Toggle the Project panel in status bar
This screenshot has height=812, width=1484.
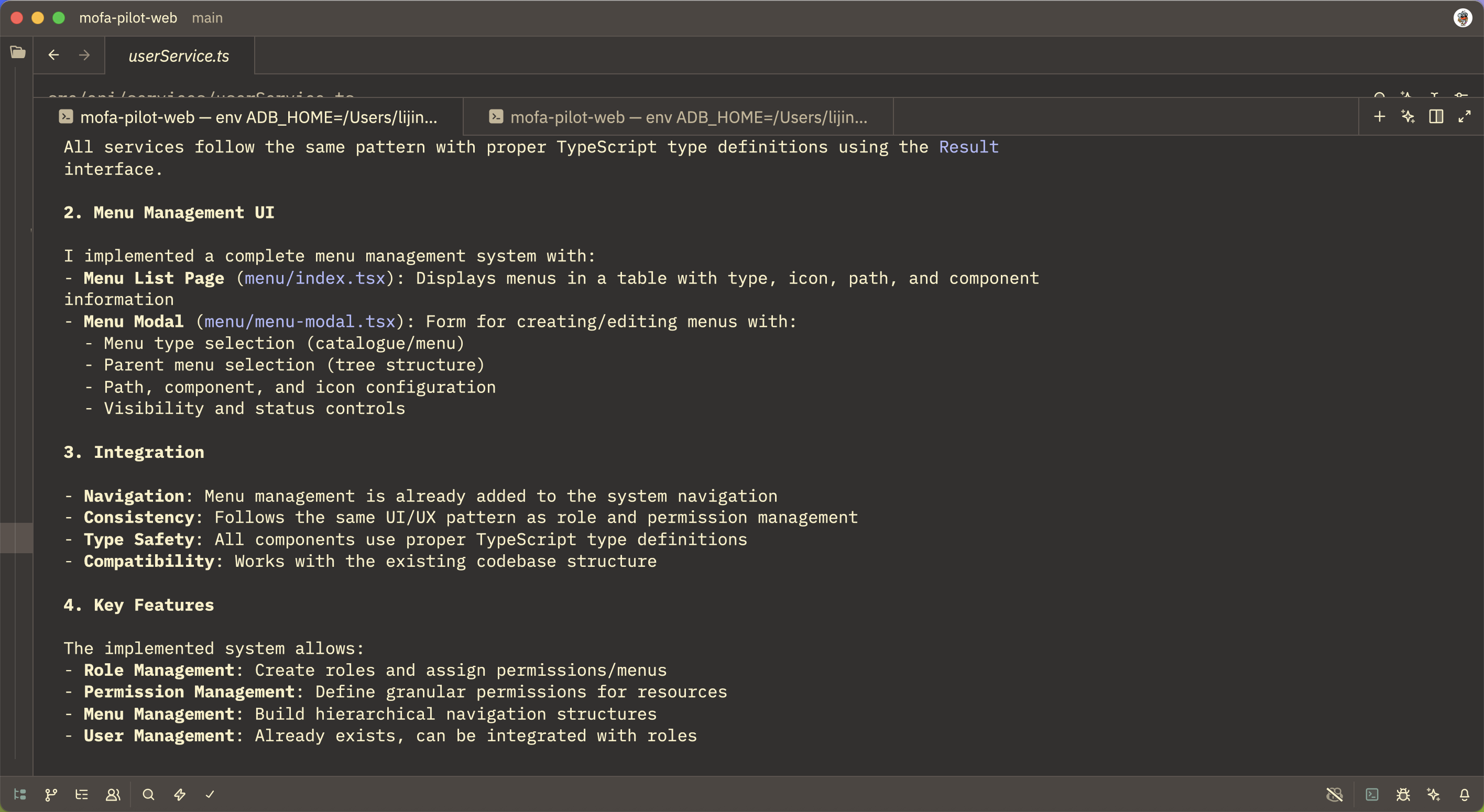click(20, 795)
